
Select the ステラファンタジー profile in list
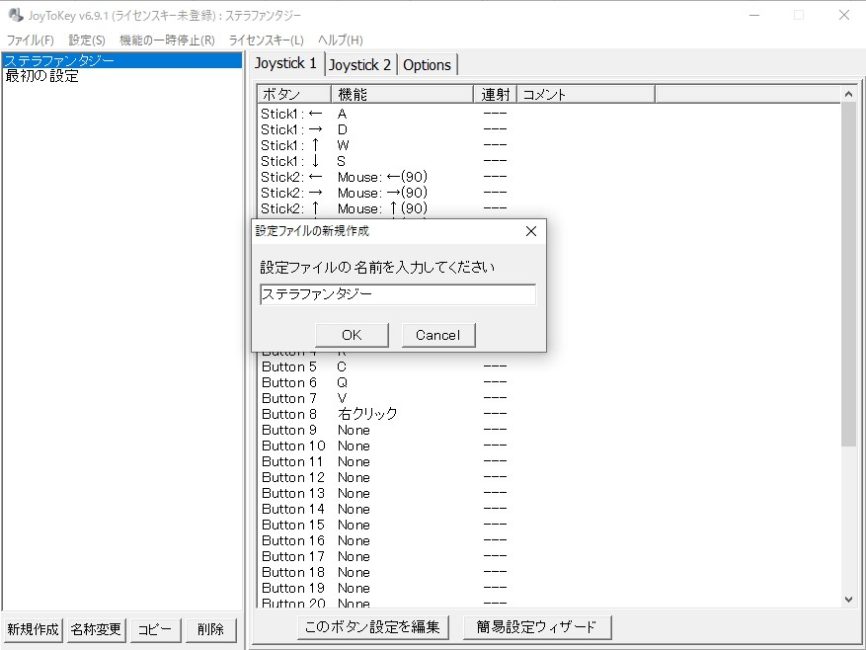122,60
